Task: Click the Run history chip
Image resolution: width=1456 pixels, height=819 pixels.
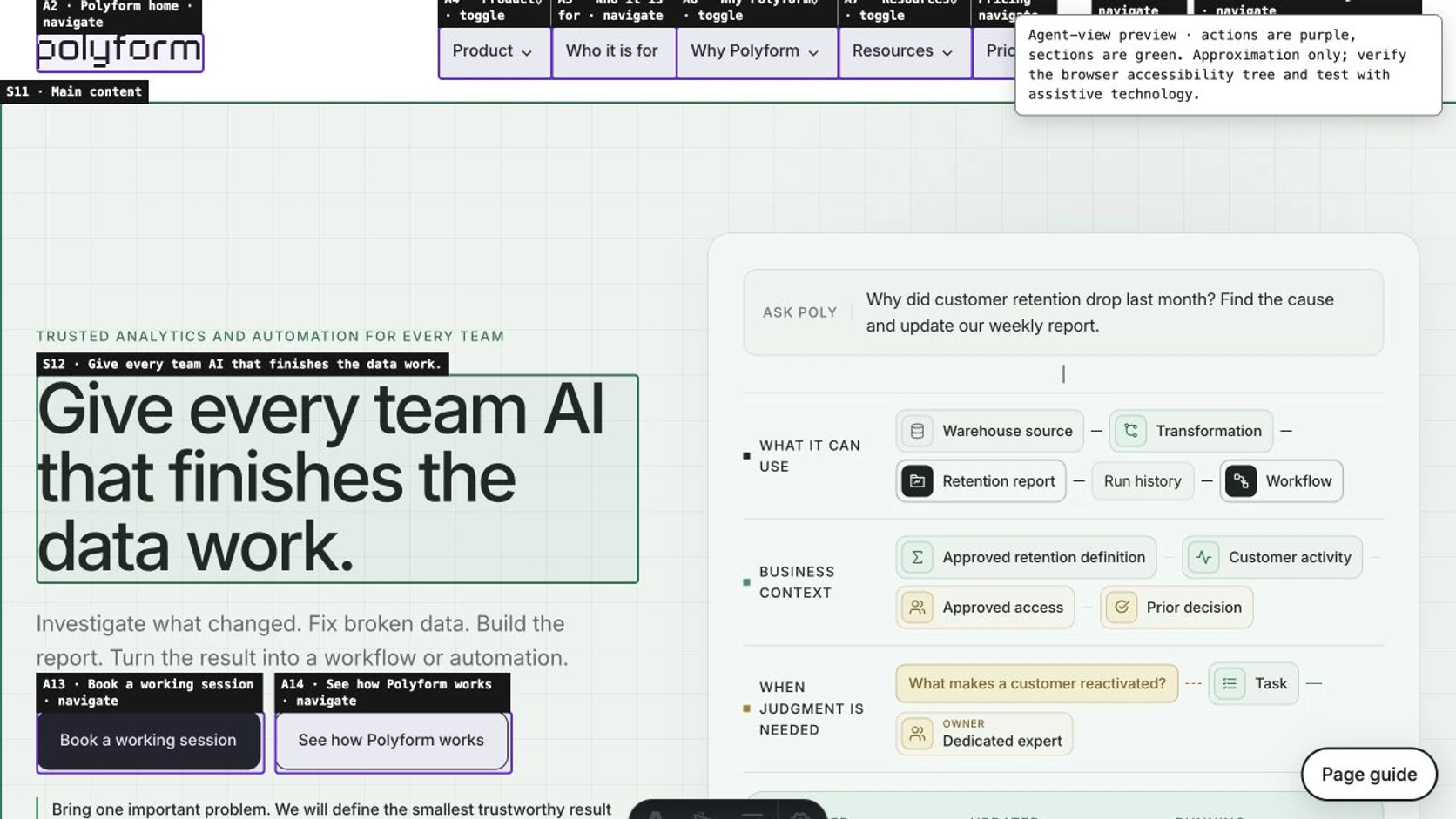Action: tap(1143, 481)
